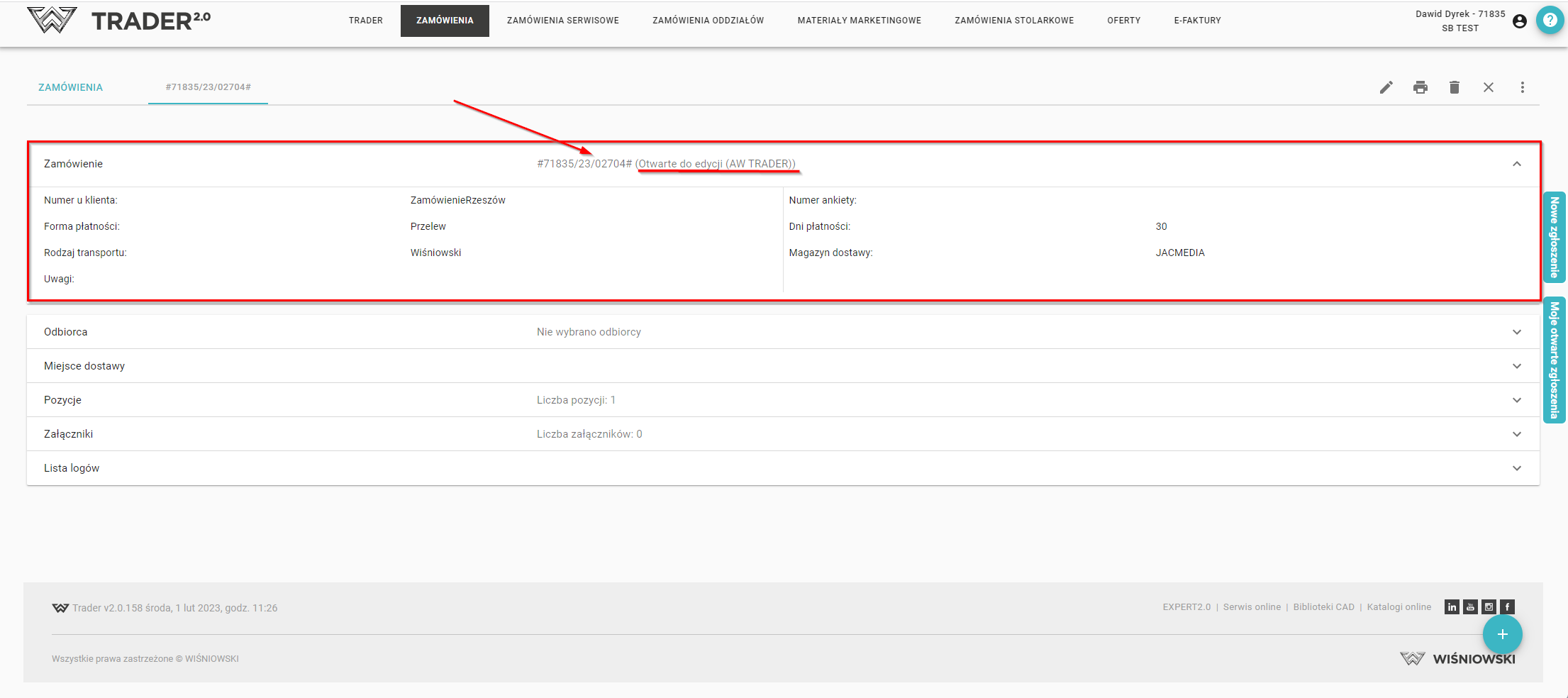This screenshot has height=698, width=1568.
Task: Open the Nowe zgłoszenie side panel
Action: click(x=1554, y=237)
